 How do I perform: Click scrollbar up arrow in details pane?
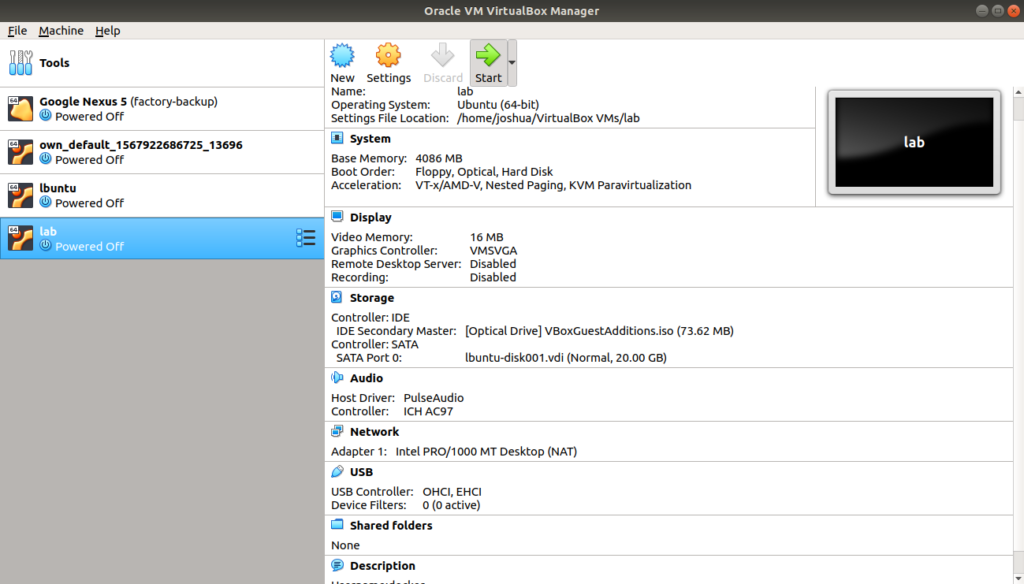[1018, 93]
